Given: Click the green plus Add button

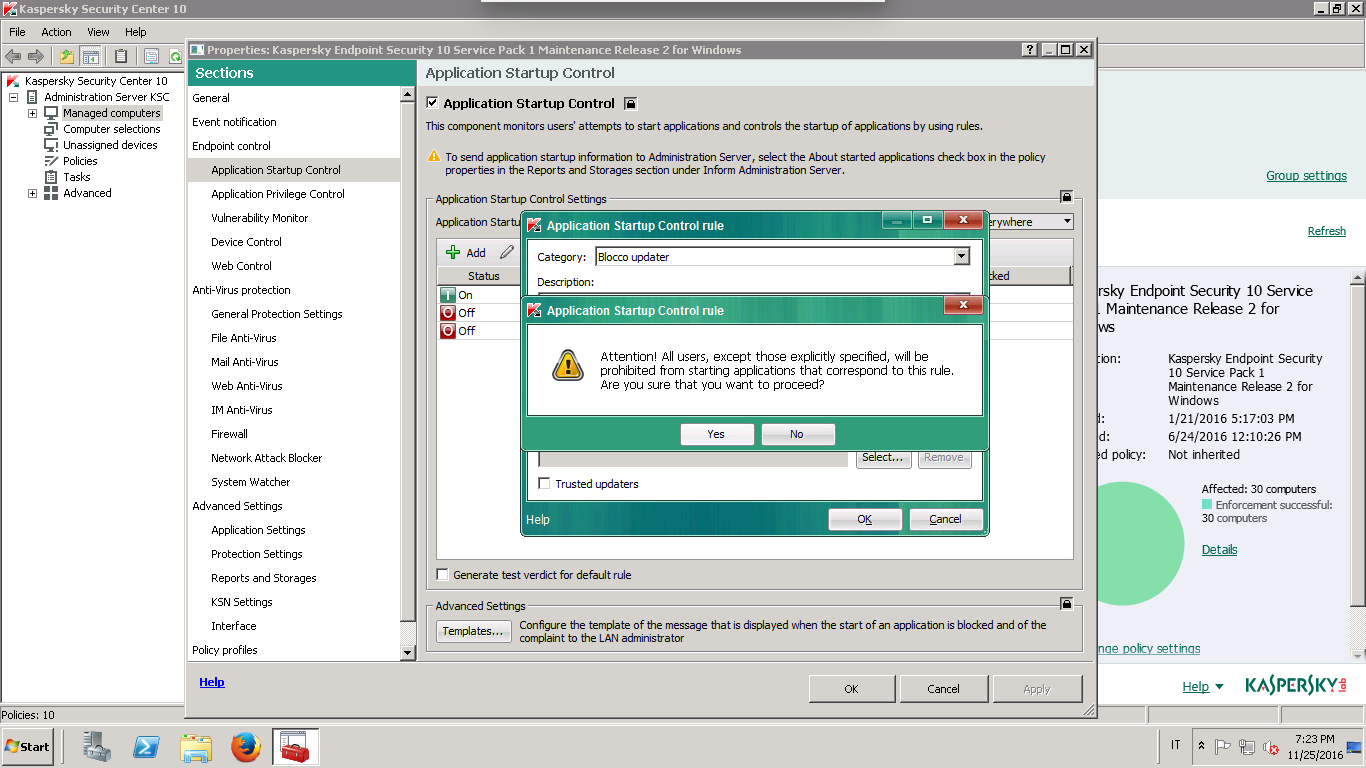Looking at the screenshot, I should (x=466, y=253).
